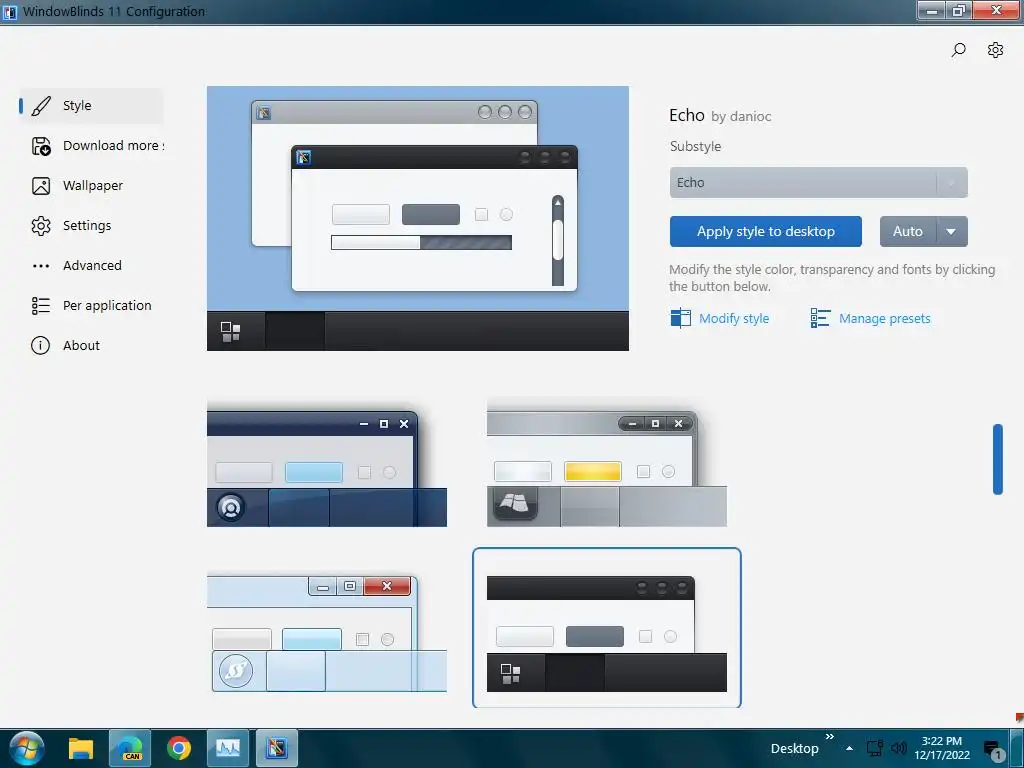The width and height of the screenshot is (1024, 768).
Task: Open the About section
Action: 91,345
